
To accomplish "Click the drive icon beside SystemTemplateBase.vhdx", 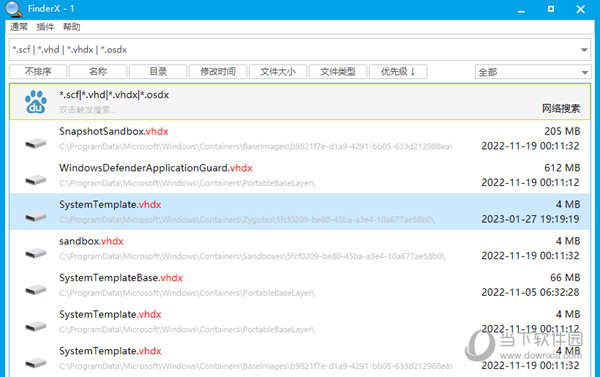I will [36, 289].
